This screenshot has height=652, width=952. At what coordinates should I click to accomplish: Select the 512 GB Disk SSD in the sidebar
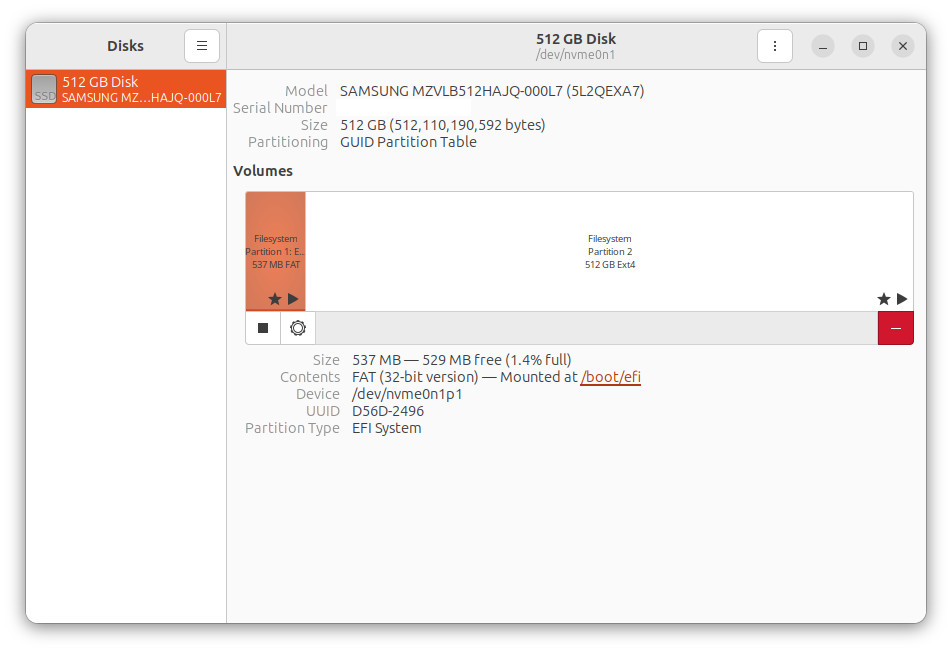(x=126, y=89)
